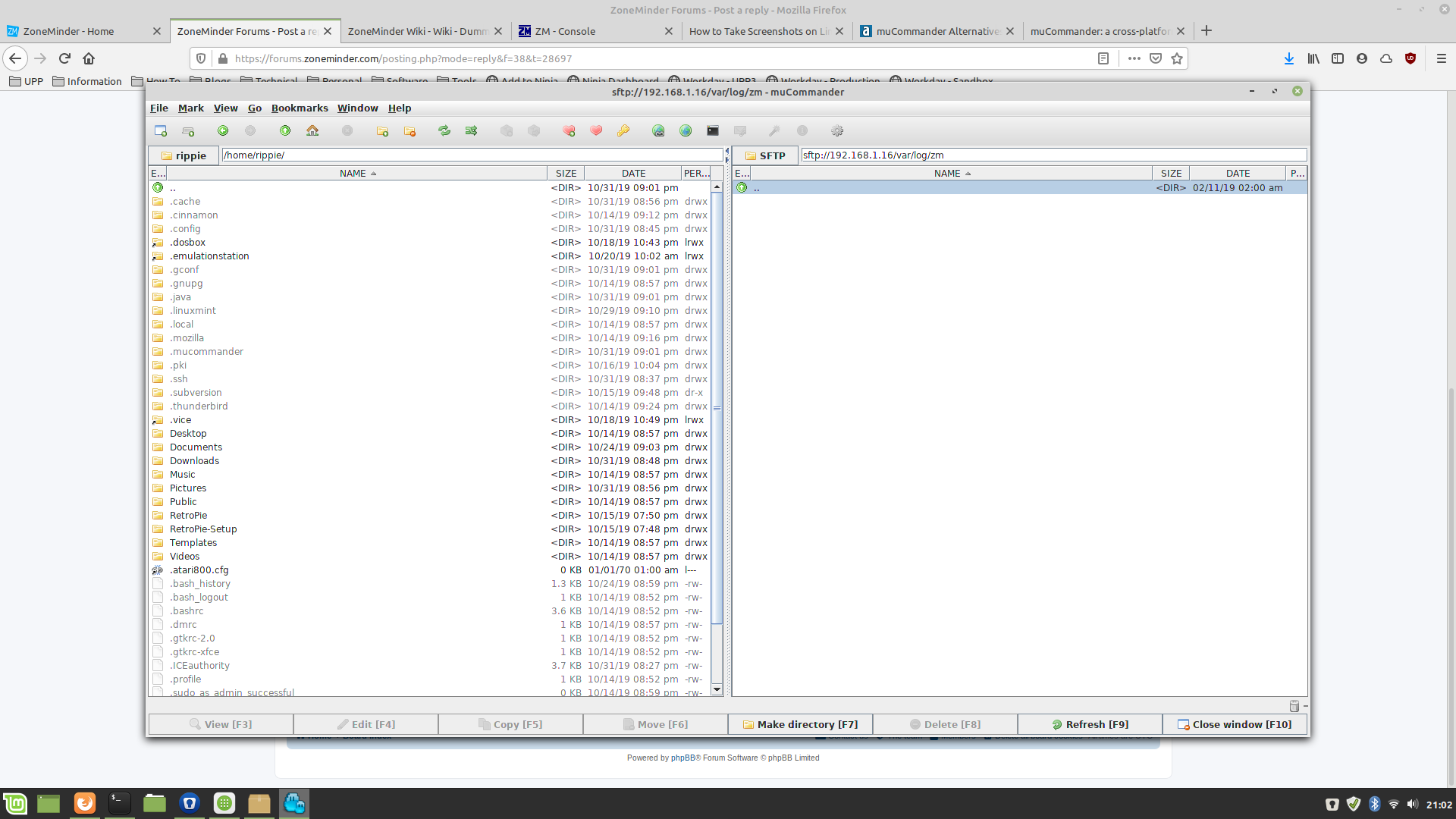Open the terminal in the taskbar
The image size is (1456, 819).
[x=119, y=803]
